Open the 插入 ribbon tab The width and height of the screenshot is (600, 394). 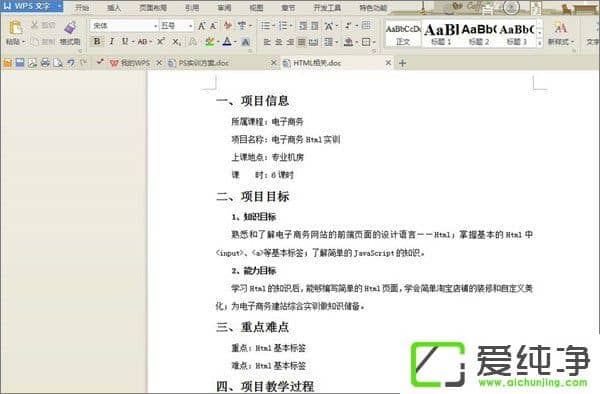pyautogui.click(x=114, y=8)
